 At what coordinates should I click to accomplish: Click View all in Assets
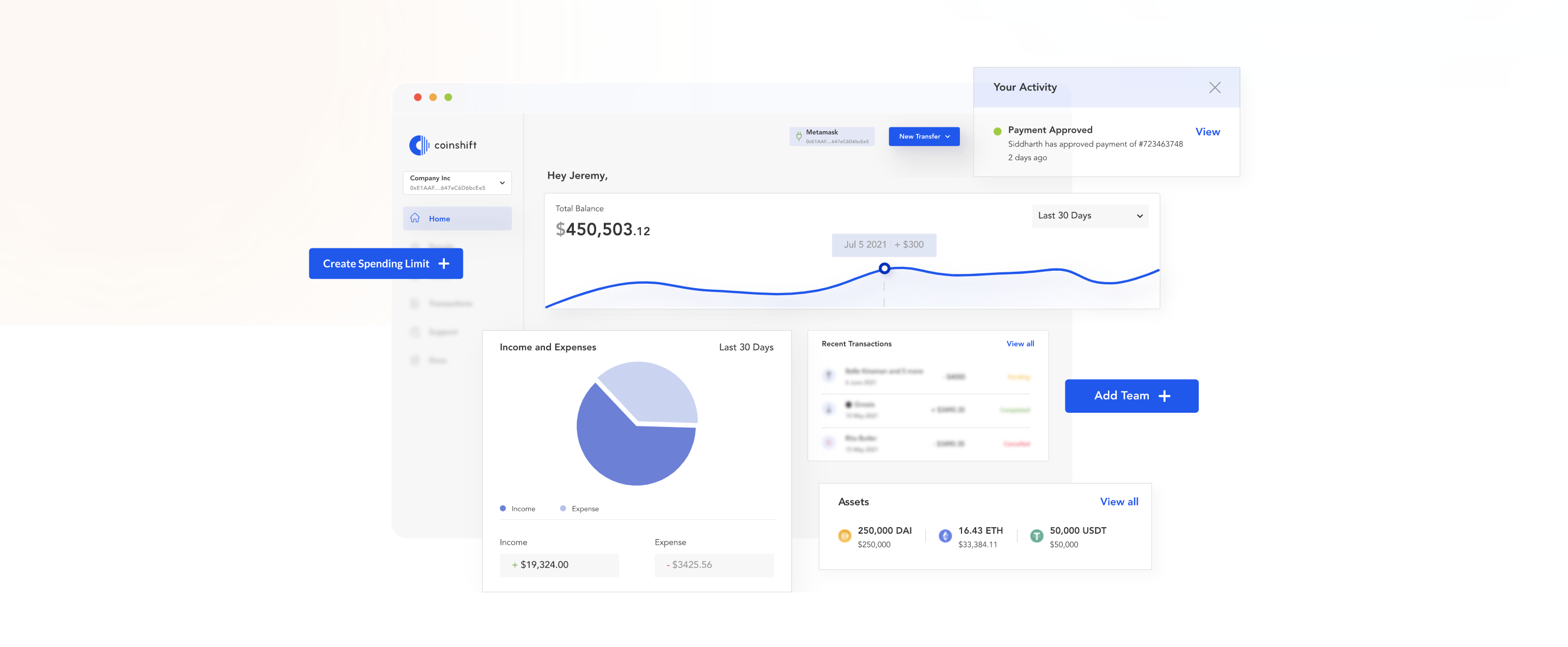click(1118, 502)
